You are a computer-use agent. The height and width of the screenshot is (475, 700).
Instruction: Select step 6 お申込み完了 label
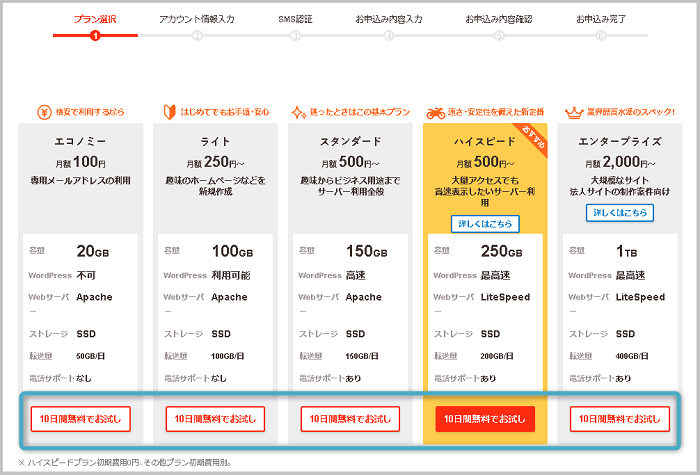point(601,19)
